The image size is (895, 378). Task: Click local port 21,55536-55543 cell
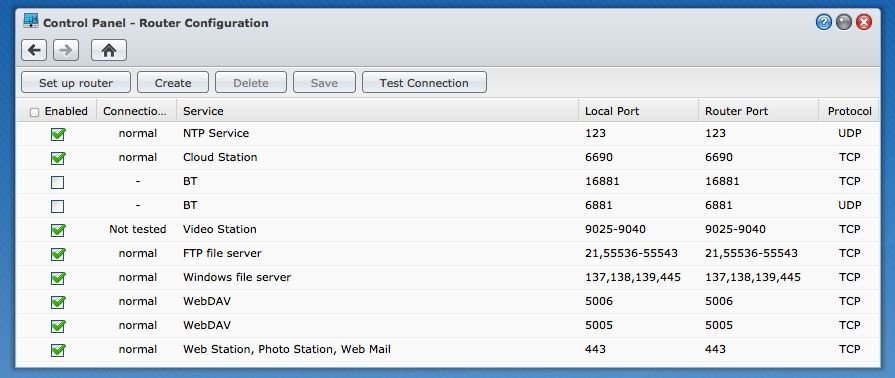pyautogui.click(x=631, y=253)
